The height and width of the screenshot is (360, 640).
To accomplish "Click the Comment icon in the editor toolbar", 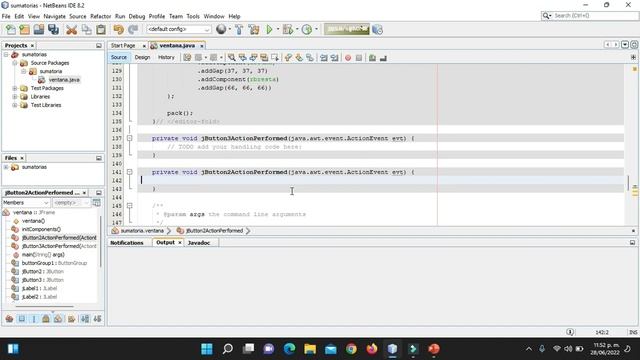I will point(372,58).
